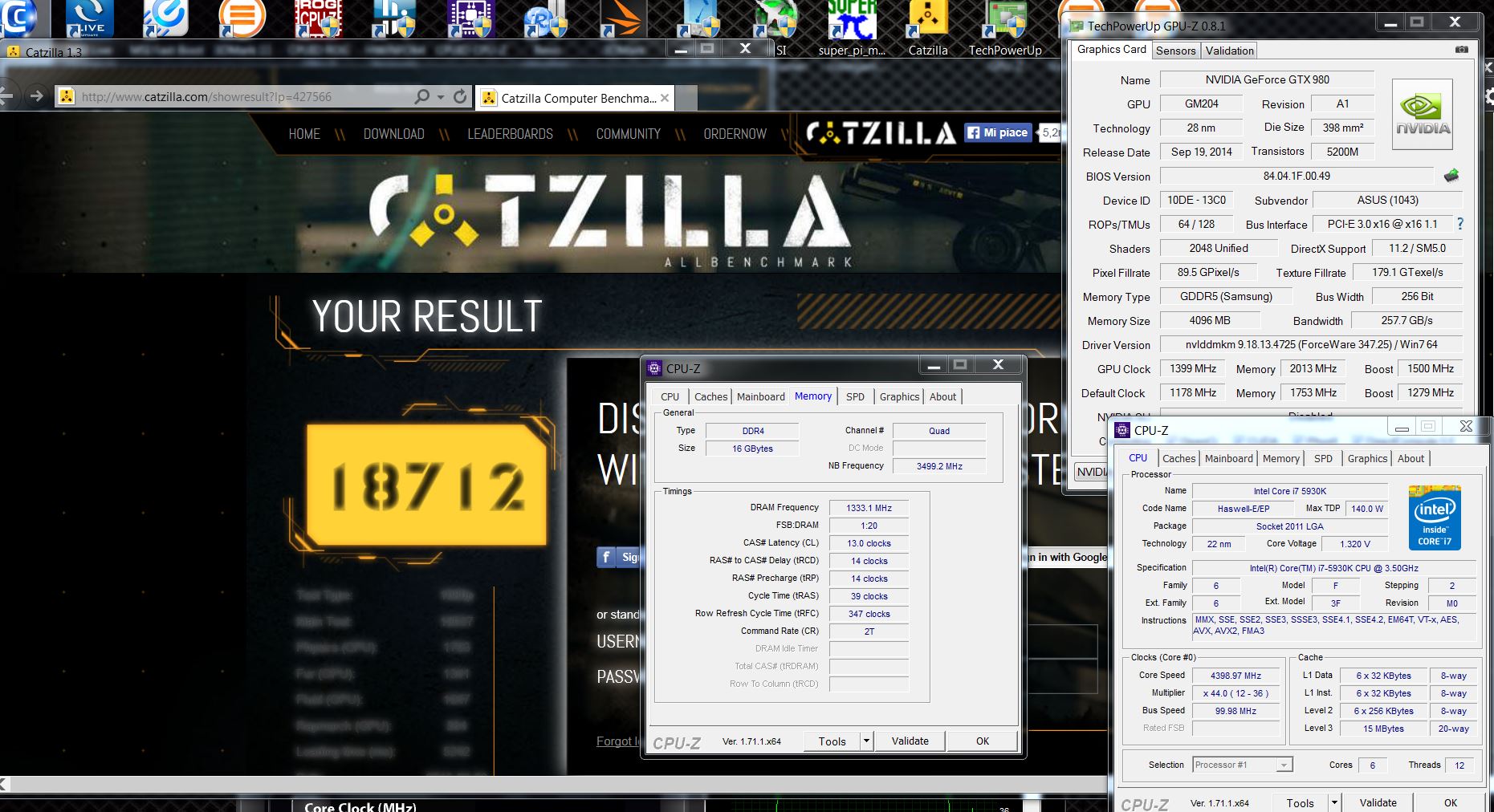Viewport: 1494px width, 812px height.
Task: Switch to the Sensors tab in GPU-Z
Action: click(1176, 51)
